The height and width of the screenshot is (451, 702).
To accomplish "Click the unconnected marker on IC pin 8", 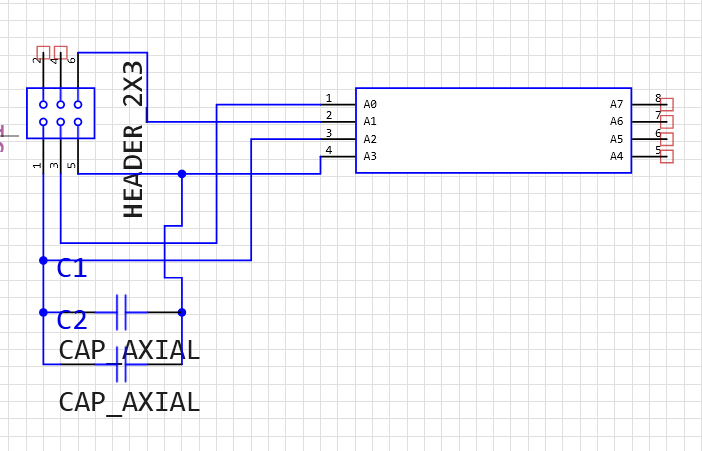I will 667,104.
